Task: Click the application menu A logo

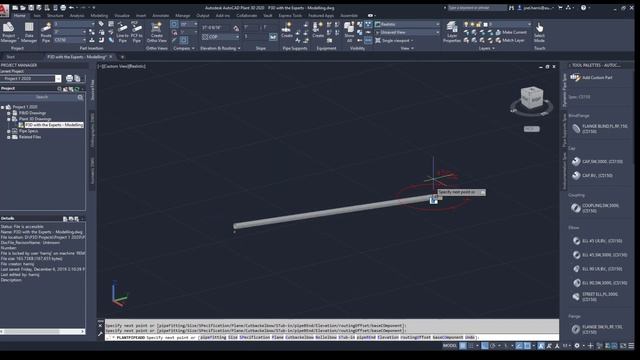Action: 4,11
